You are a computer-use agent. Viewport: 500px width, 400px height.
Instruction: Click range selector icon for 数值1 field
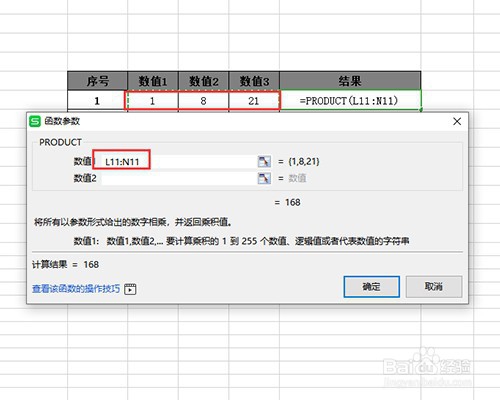(264, 162)
